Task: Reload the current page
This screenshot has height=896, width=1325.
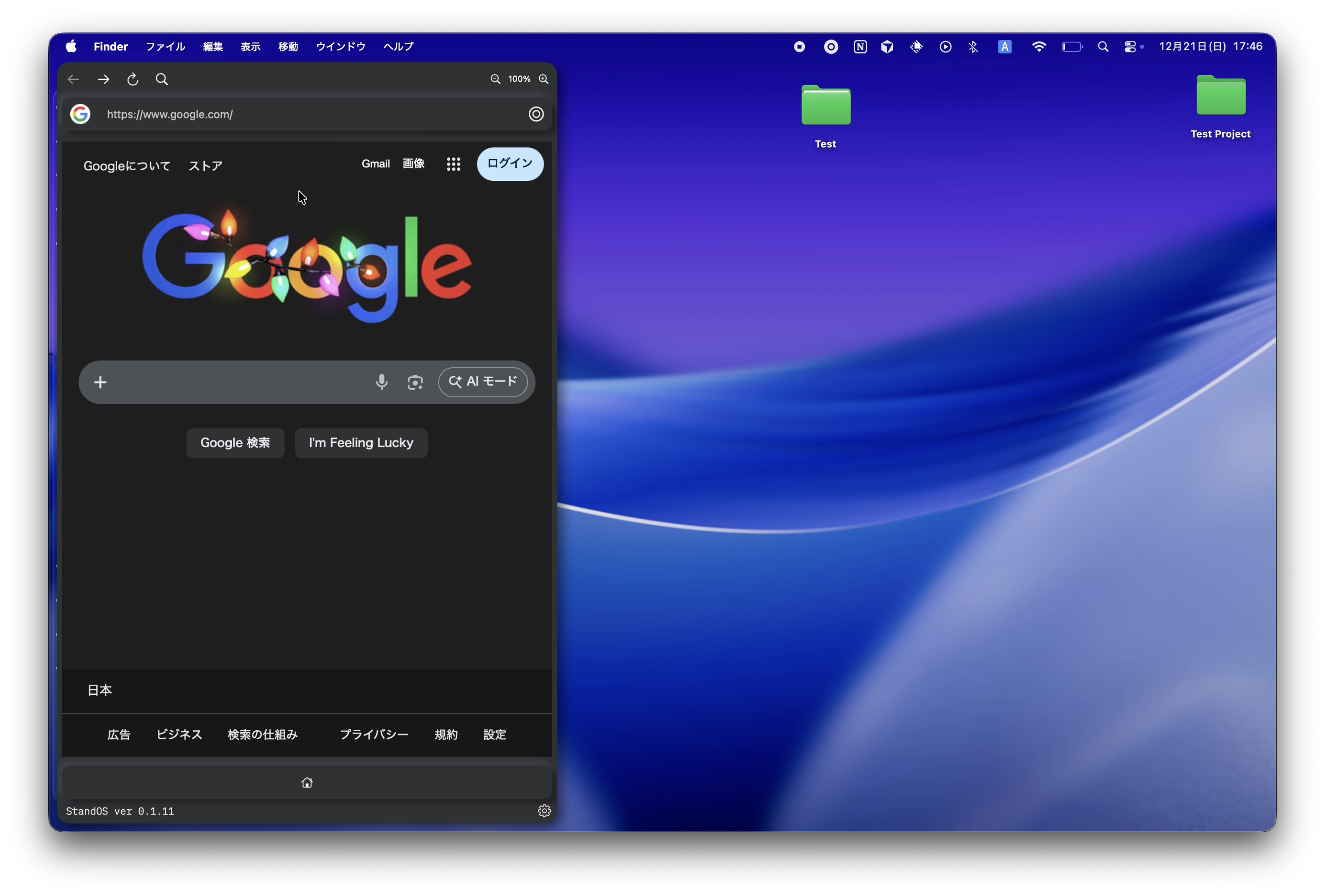Action: point(132,79)
